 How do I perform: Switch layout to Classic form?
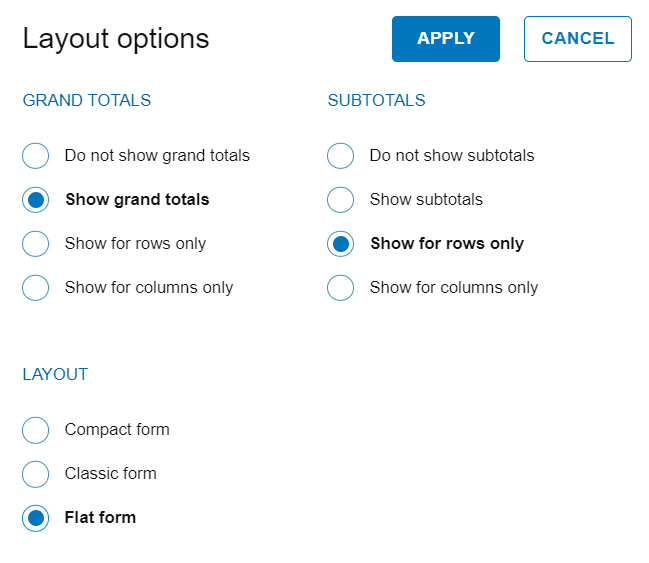[35, 474]
